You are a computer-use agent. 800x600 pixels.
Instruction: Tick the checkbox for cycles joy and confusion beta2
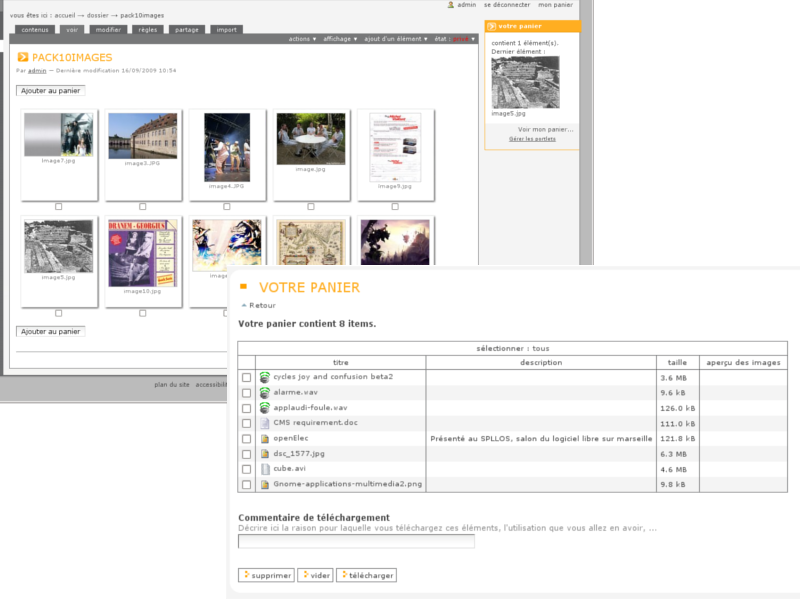[x=247, y=378]
